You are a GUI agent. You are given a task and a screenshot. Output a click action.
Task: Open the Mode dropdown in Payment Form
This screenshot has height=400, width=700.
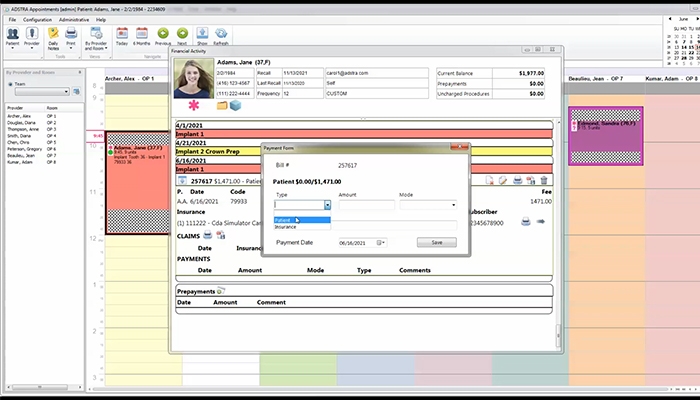[x=428, y=205]
